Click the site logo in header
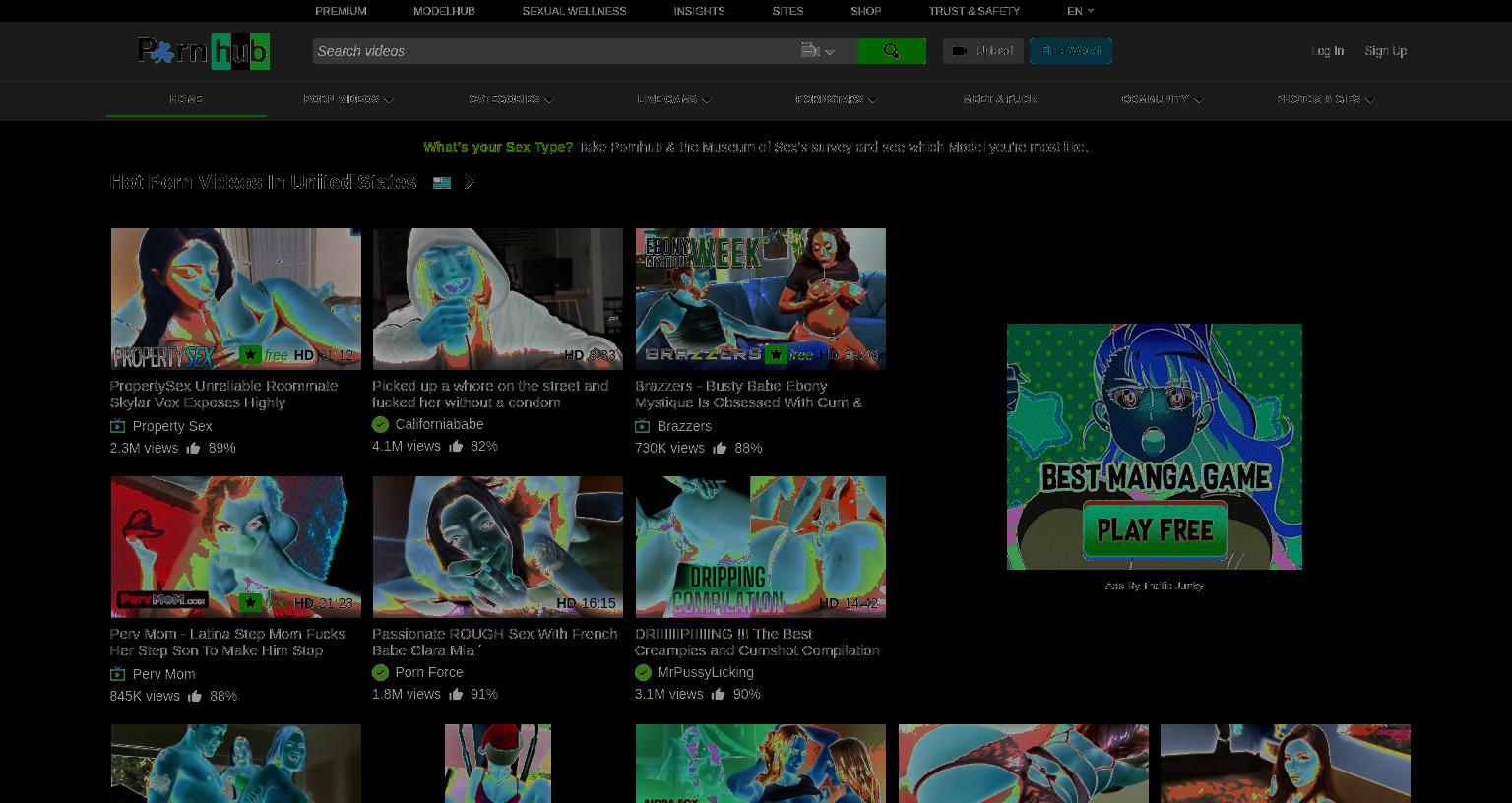The width and height of the screenshot is (1512, 803). [x=204, y=51]
